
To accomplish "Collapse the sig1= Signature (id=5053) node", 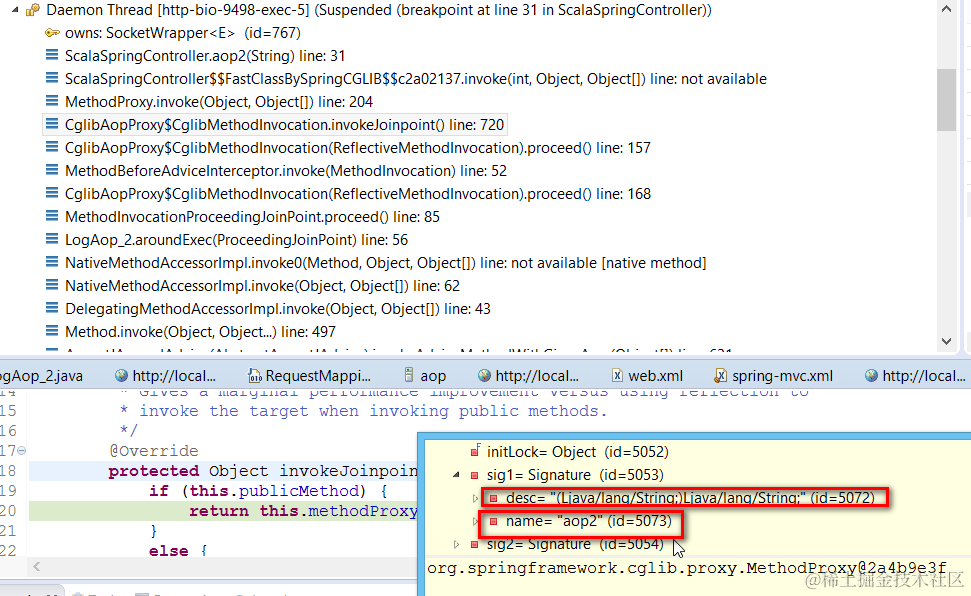I will (456, 475).
